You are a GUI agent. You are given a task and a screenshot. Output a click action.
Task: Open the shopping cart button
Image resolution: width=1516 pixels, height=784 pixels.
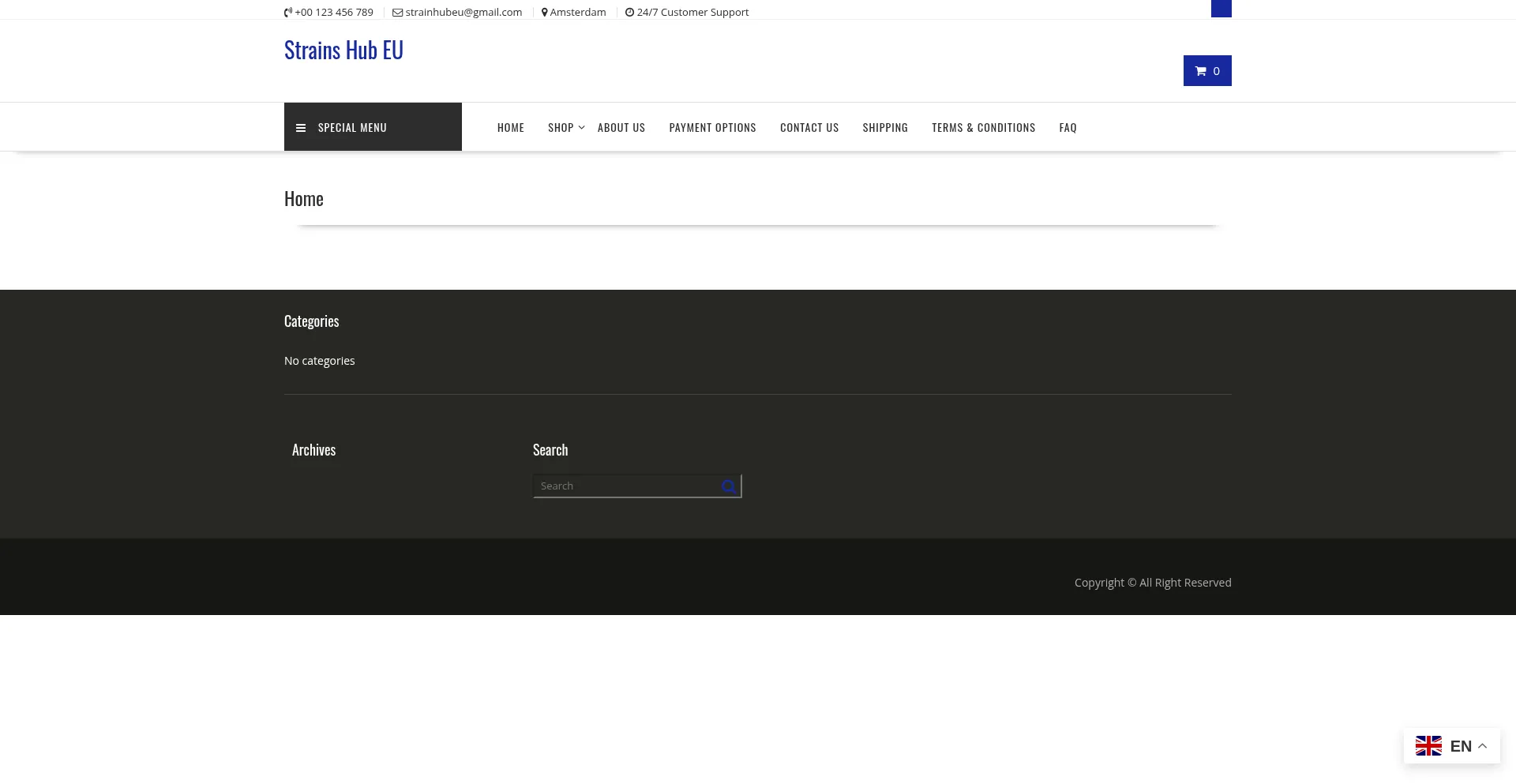click(1207, 71)
